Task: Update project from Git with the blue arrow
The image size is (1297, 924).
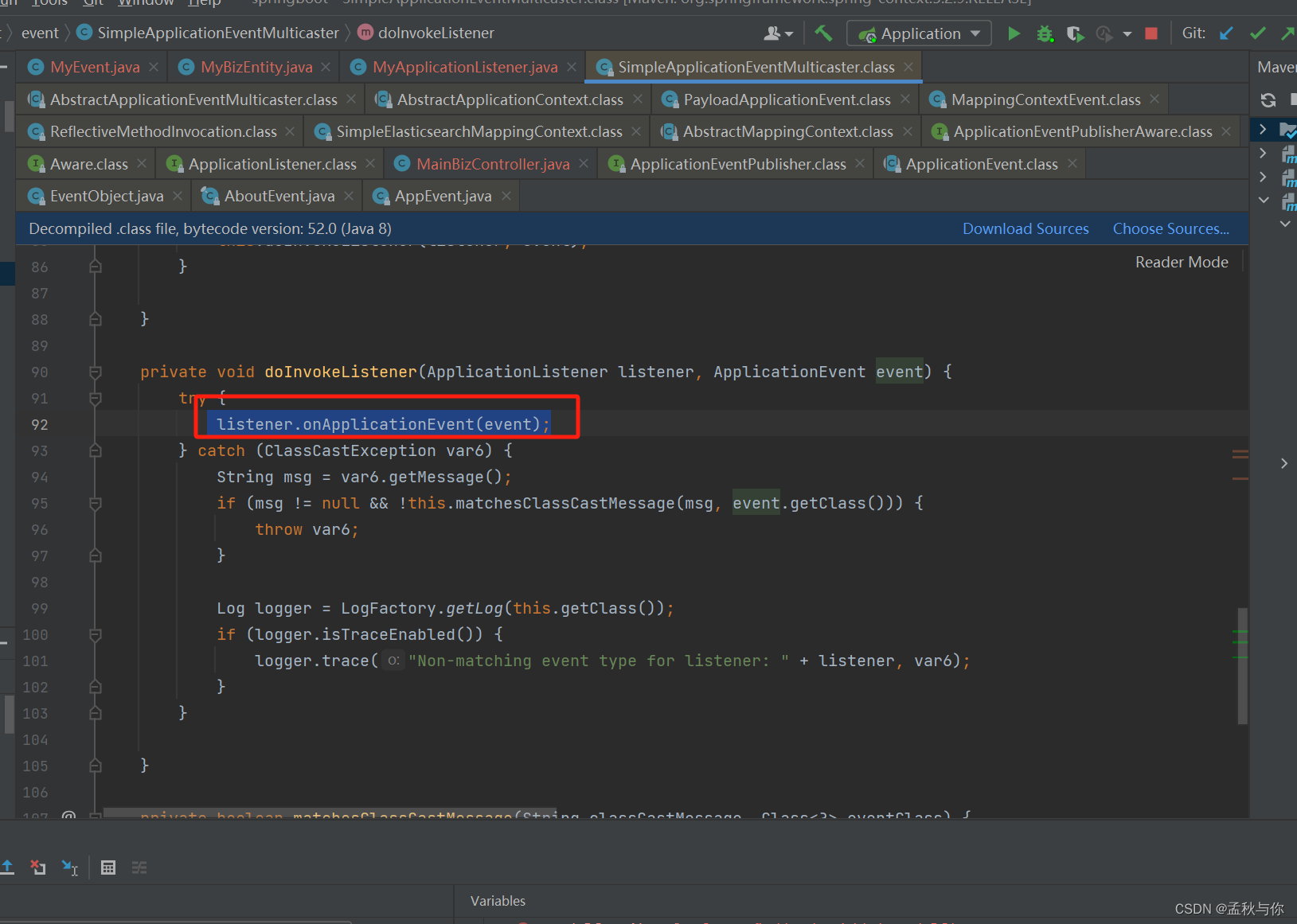Action: click(x=1226, y=33)
